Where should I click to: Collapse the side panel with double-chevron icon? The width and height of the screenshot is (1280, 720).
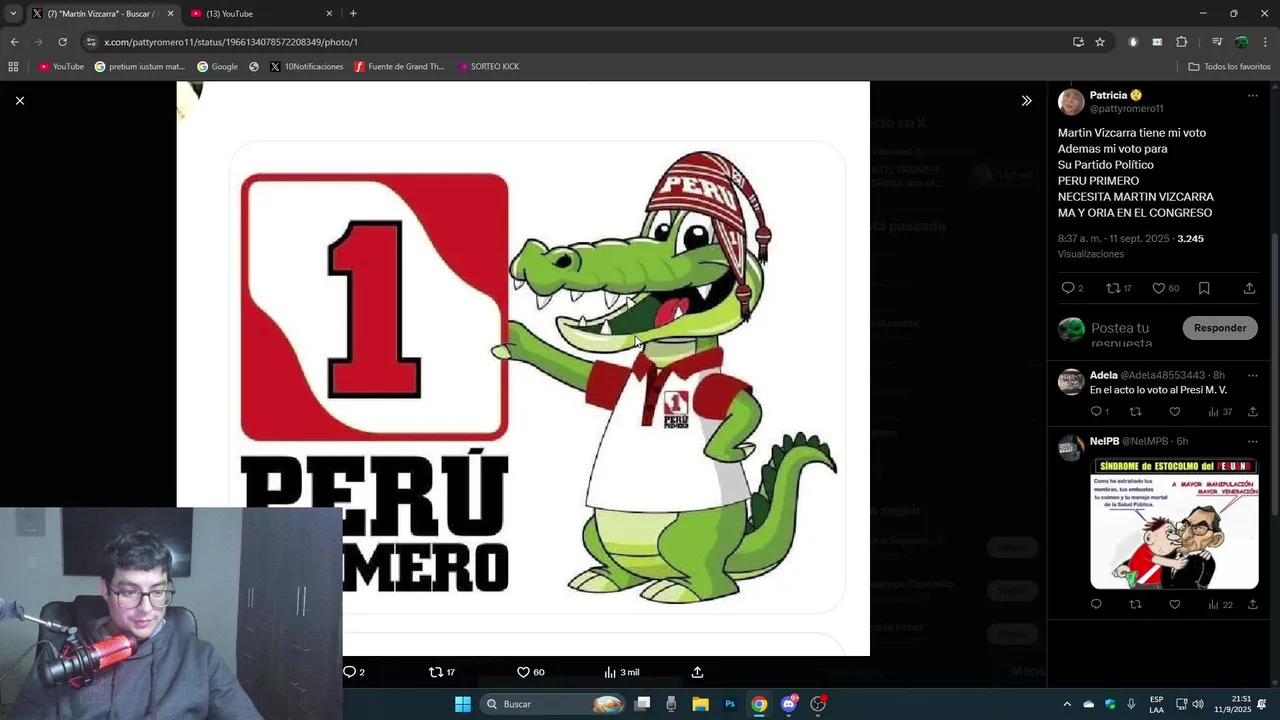[x=1026, y=101]
